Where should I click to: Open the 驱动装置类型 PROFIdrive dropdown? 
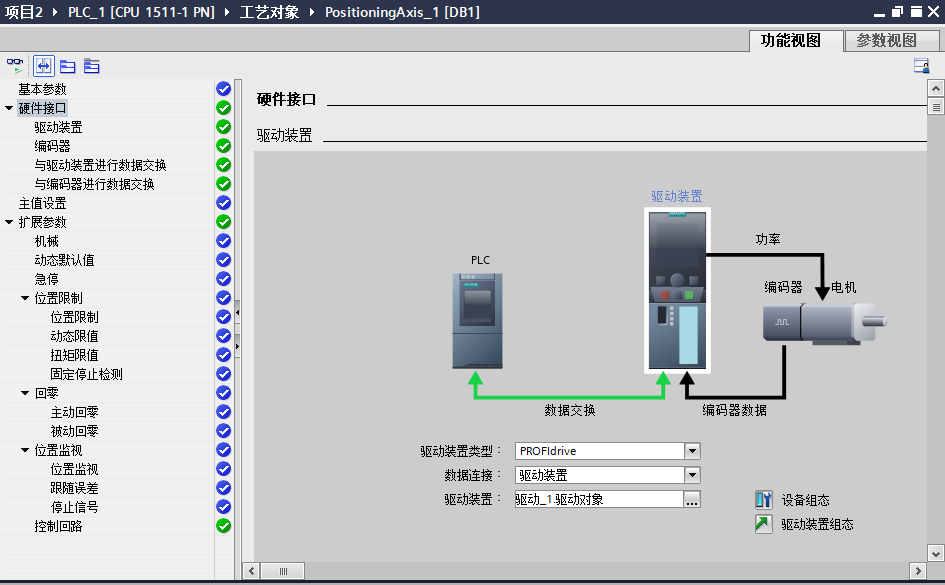[x=692, y=451]
